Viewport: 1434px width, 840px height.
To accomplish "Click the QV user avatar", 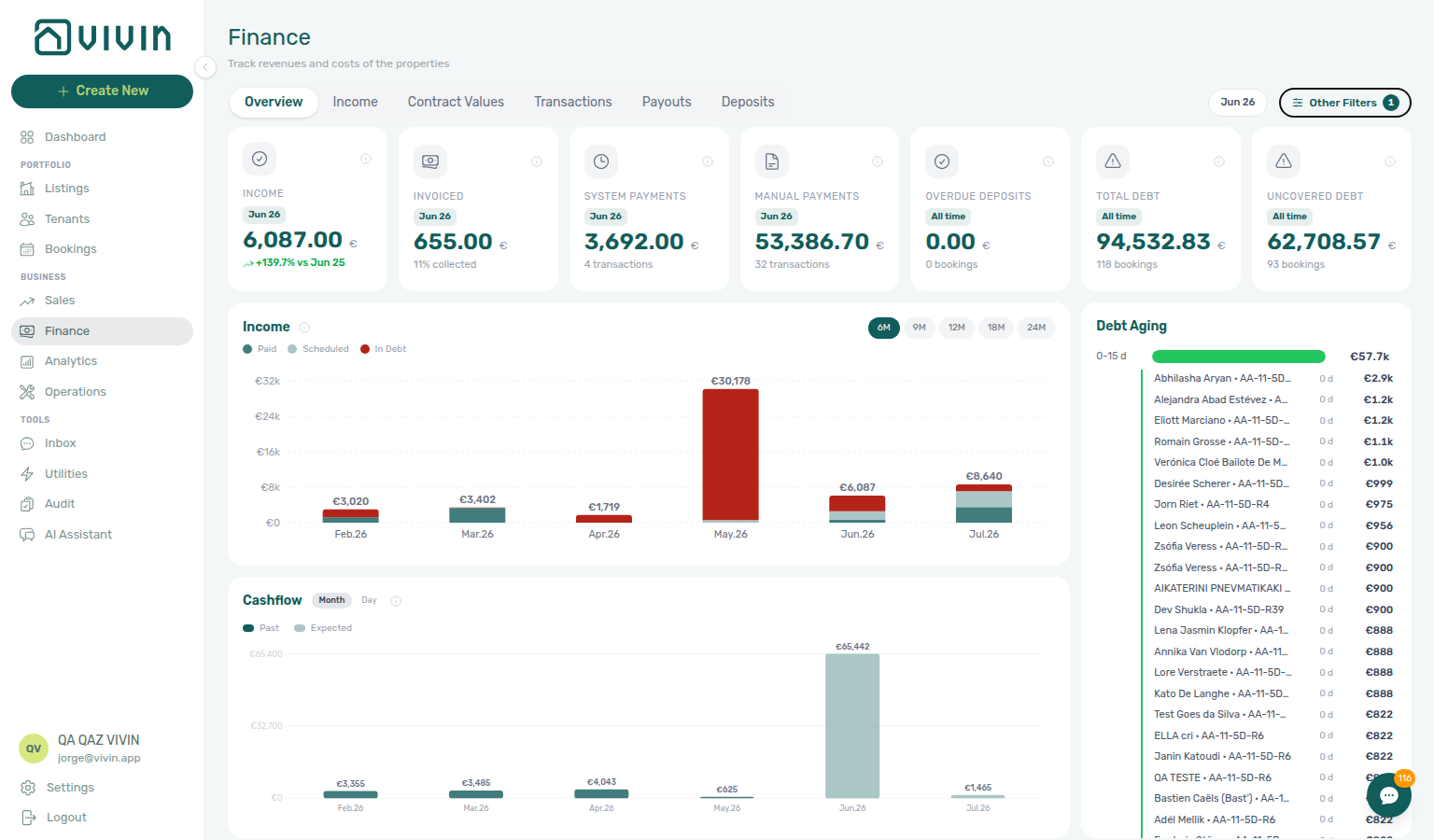I will pos(34,749).
